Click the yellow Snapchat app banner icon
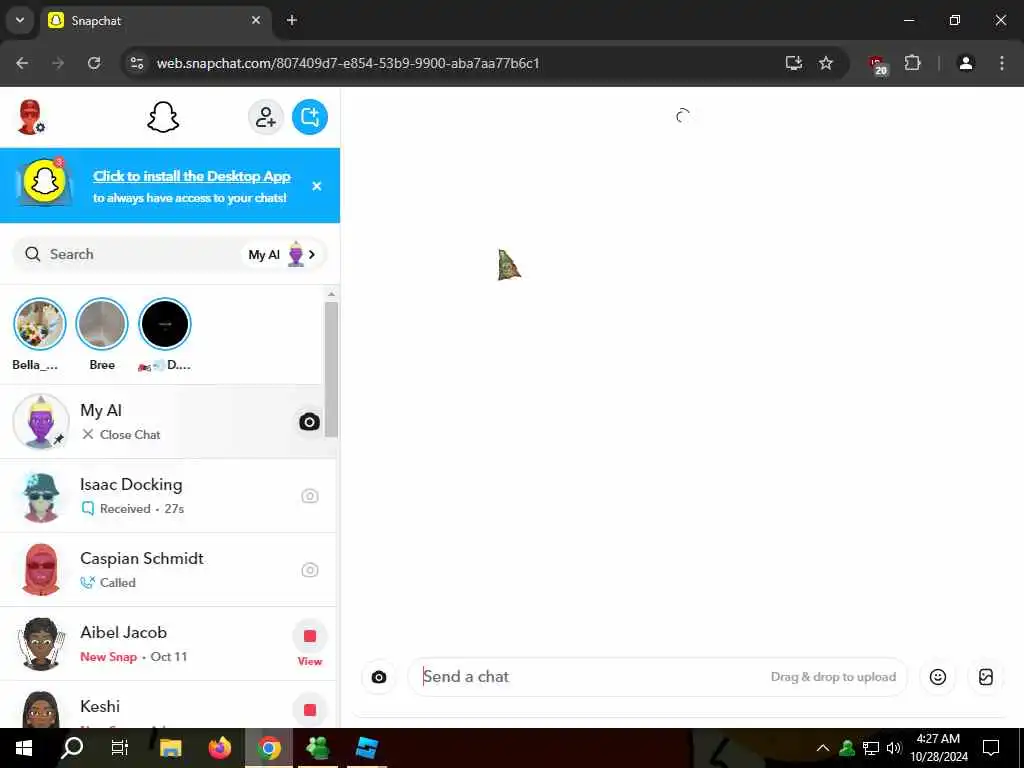 [x=45, y=182]
